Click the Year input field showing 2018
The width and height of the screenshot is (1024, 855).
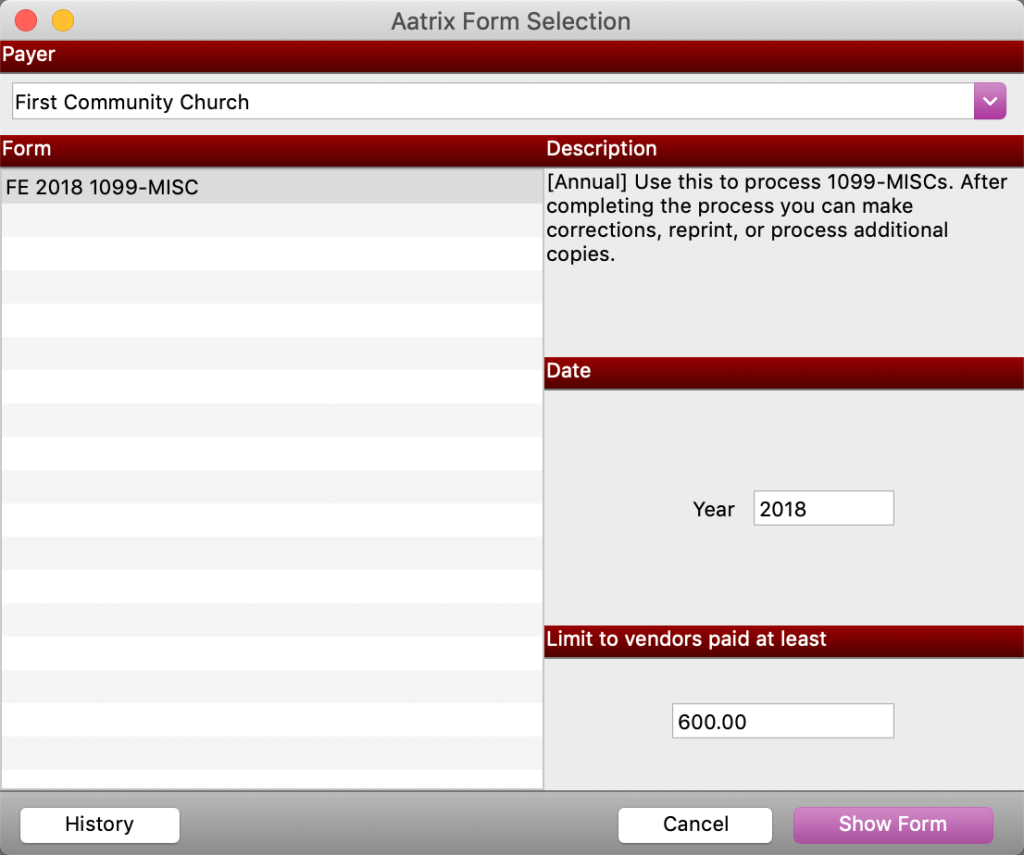click(x=823, y=509)
